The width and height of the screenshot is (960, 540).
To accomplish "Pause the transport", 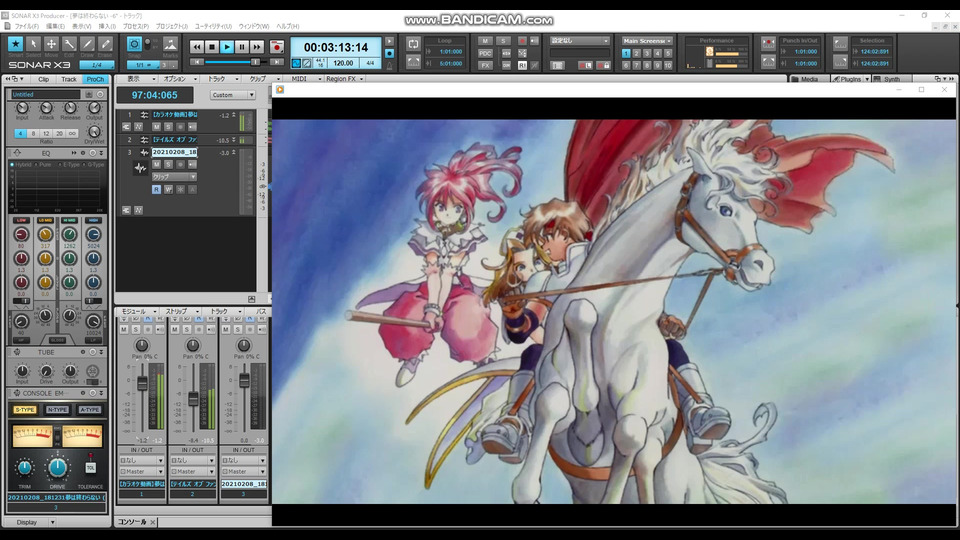I will point(242,47).
